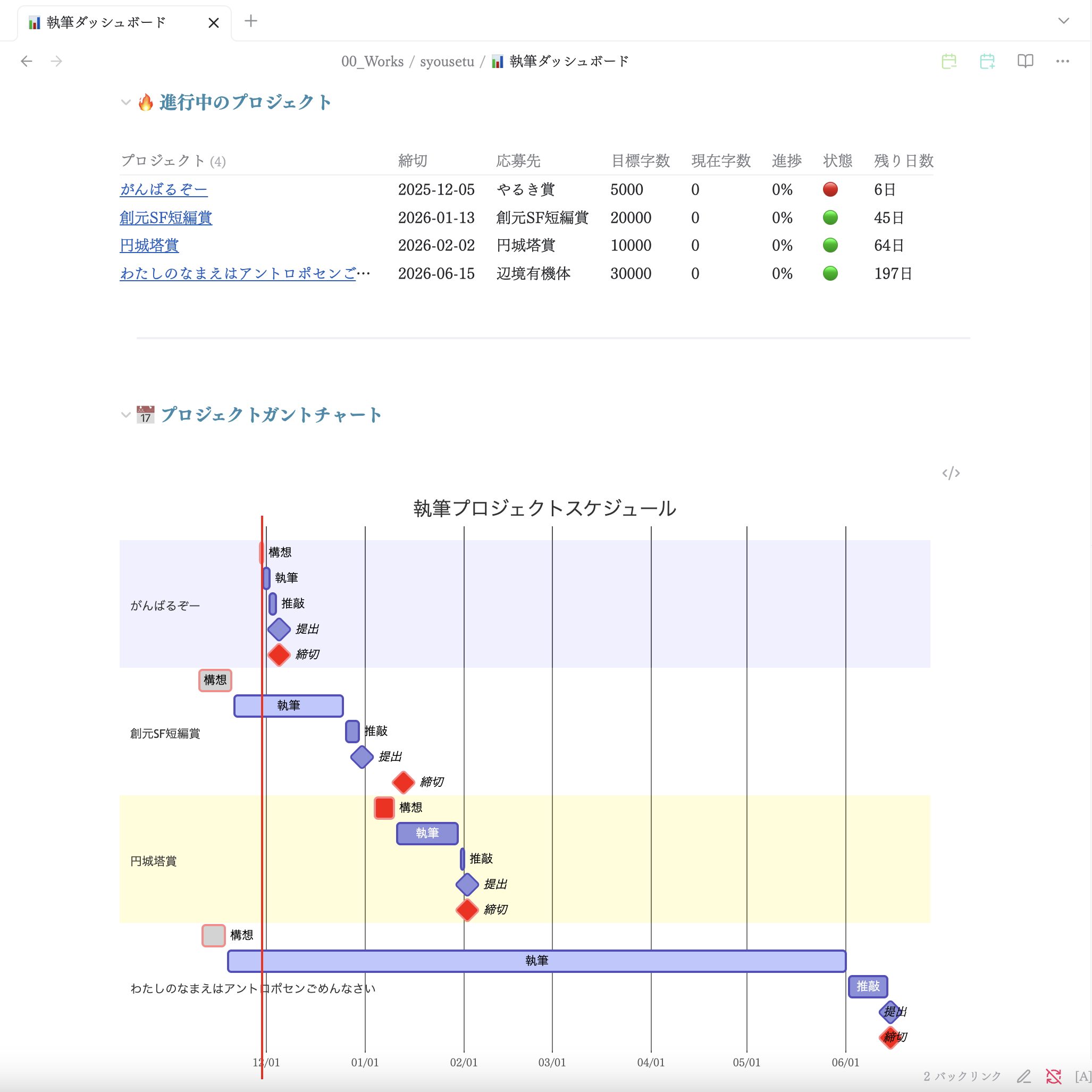Open the more options menu (three dots)

pos(1063,61)
